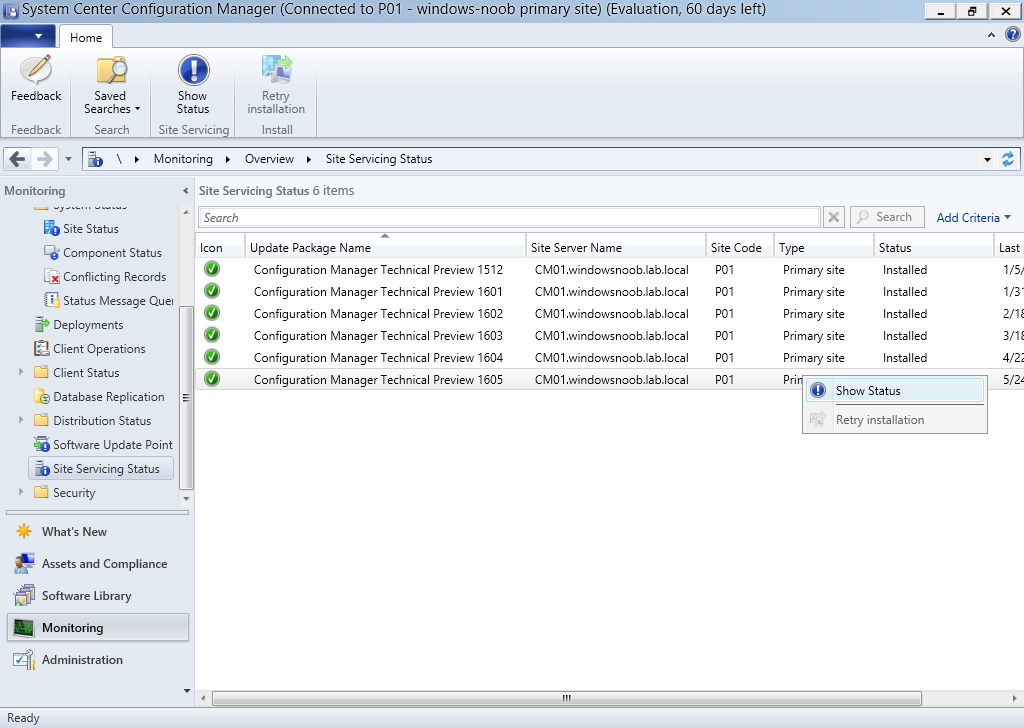The image size is (1024, 728).
Task: Go back with the navigation arrow
Action: 18,159
